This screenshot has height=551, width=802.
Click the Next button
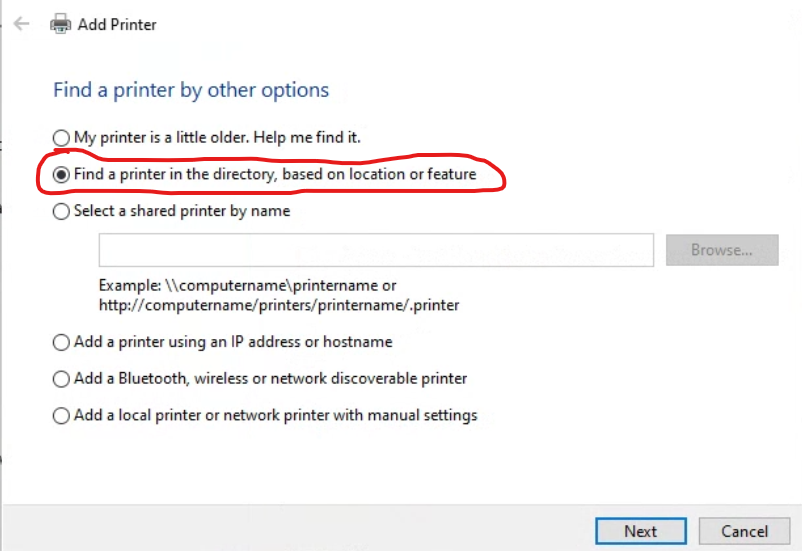(640, 531)
